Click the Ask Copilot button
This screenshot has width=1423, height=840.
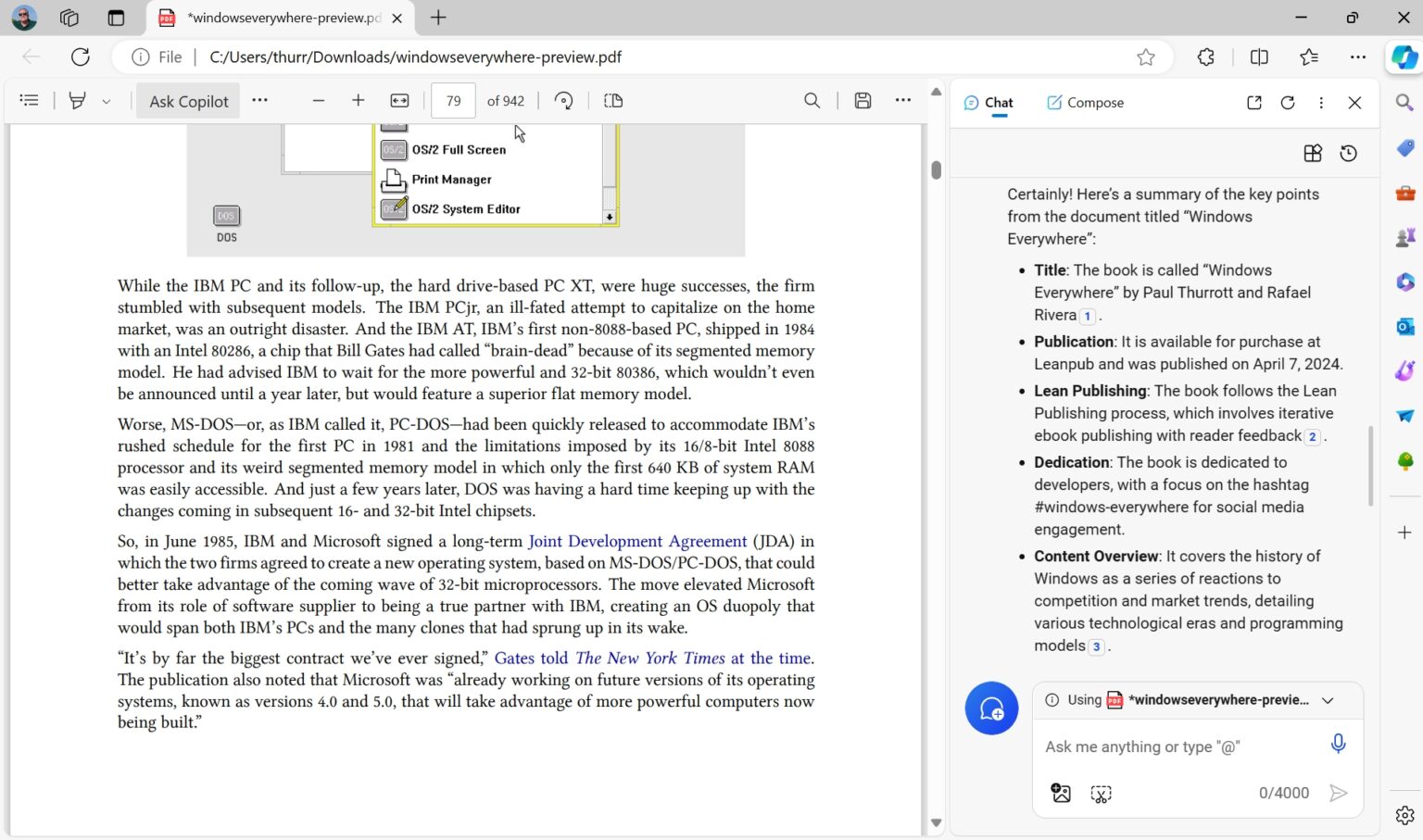pos(189,101)
